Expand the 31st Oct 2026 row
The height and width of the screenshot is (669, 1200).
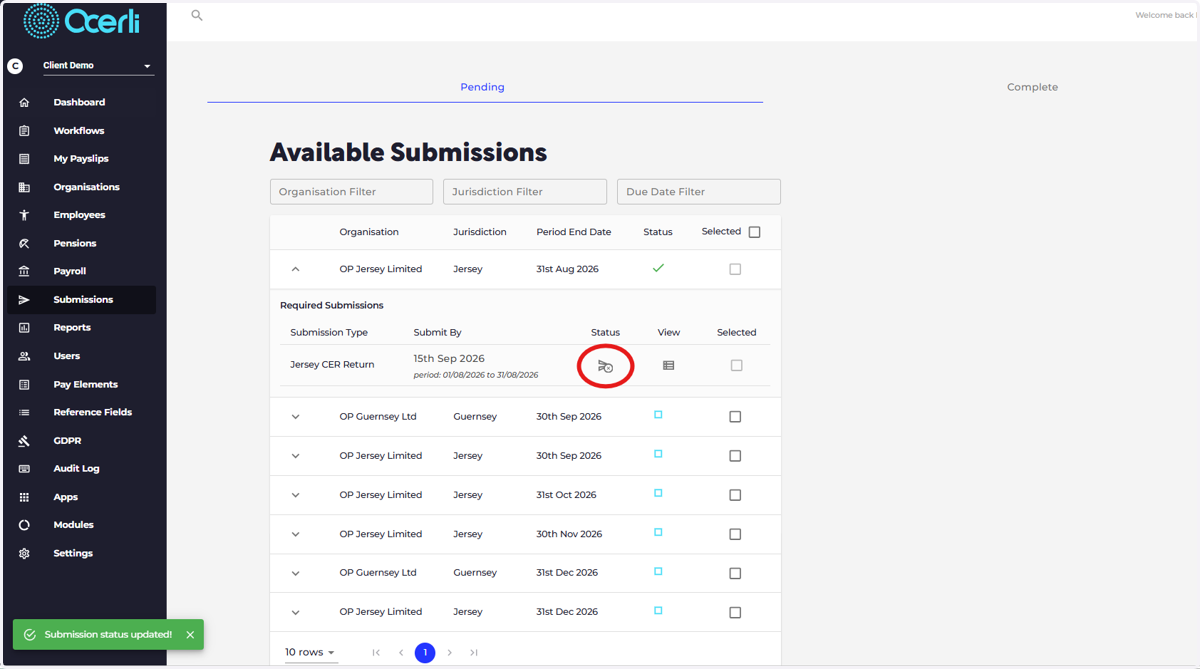295,495
